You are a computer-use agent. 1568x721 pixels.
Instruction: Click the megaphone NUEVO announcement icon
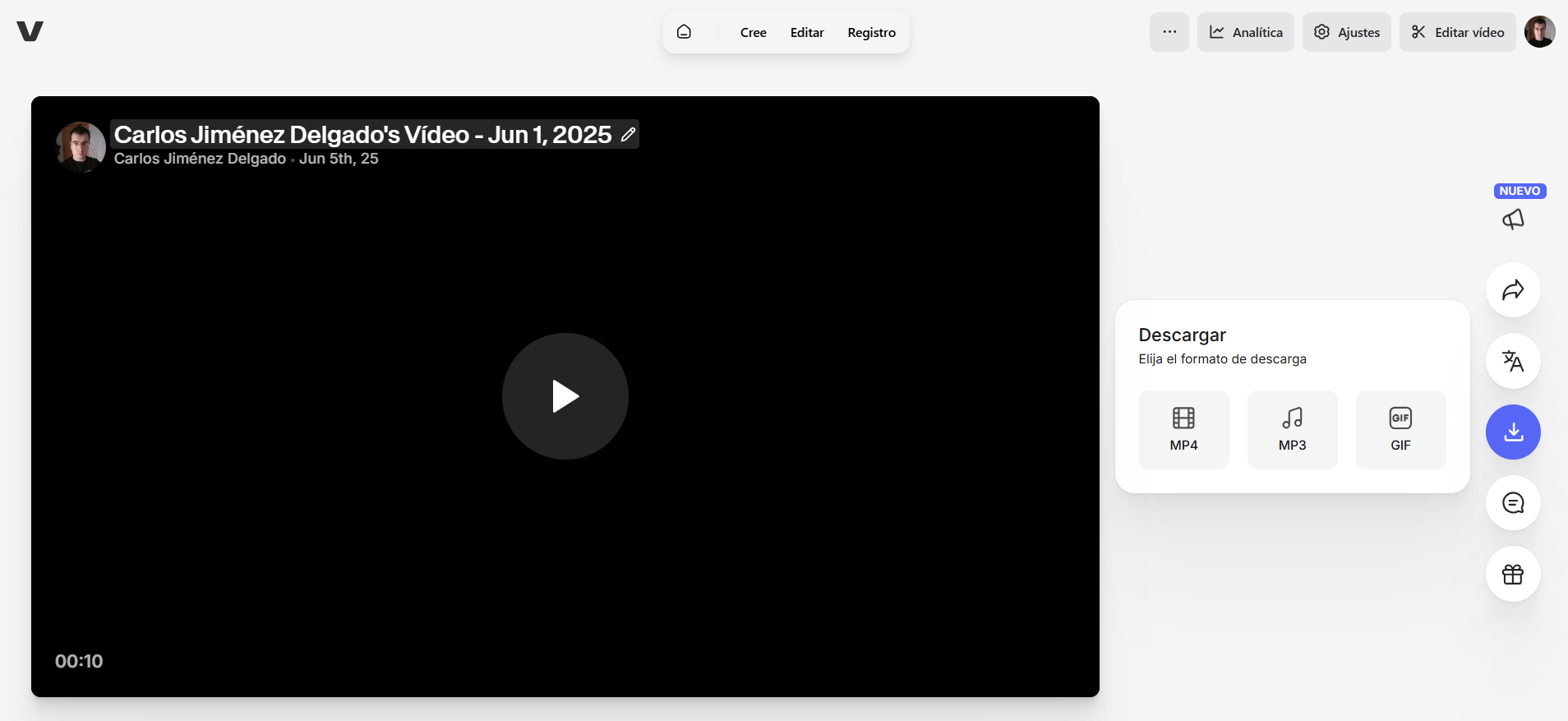pyautogui.click(x=1513, y=219)
